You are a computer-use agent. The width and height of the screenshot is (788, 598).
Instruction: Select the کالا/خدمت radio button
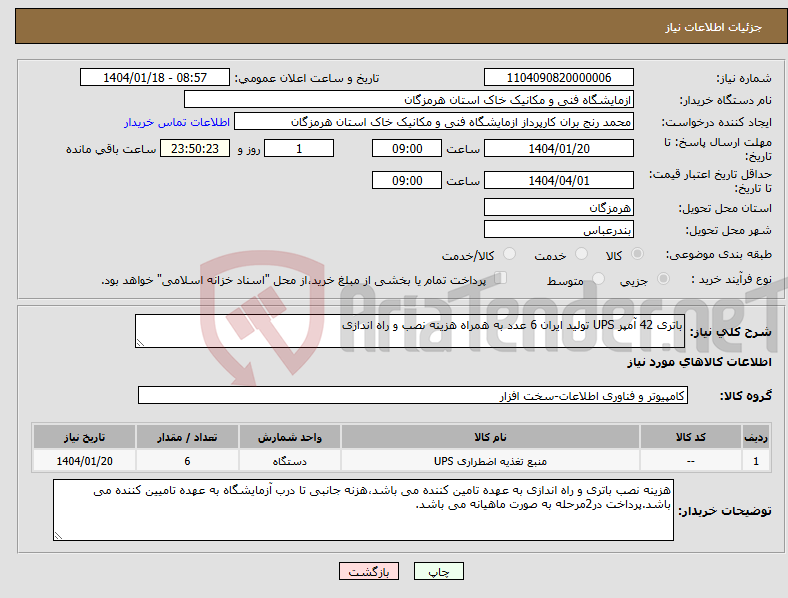509,254
